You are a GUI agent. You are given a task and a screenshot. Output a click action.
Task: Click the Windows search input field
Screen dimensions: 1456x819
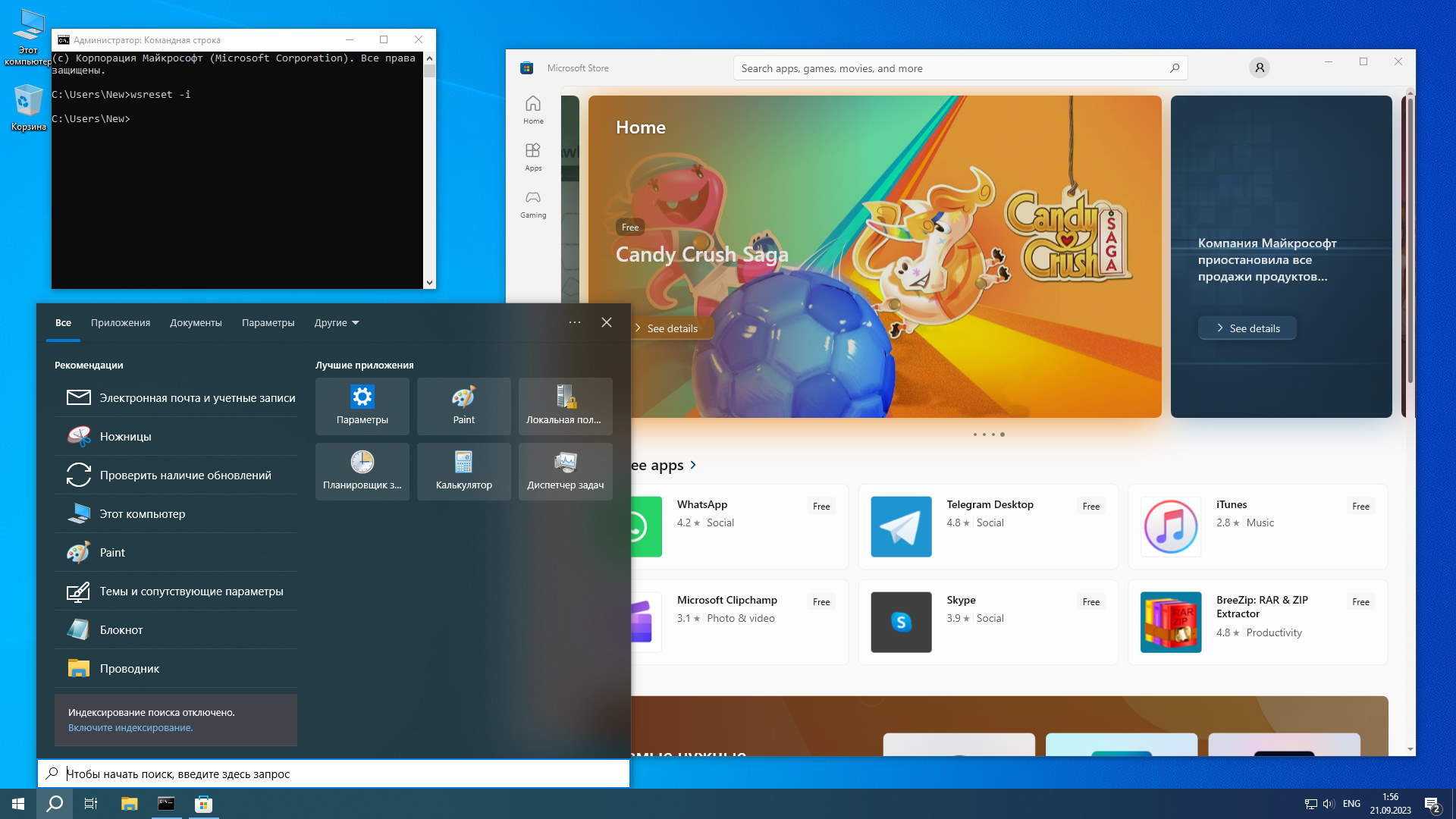click(x=334, y=773)
